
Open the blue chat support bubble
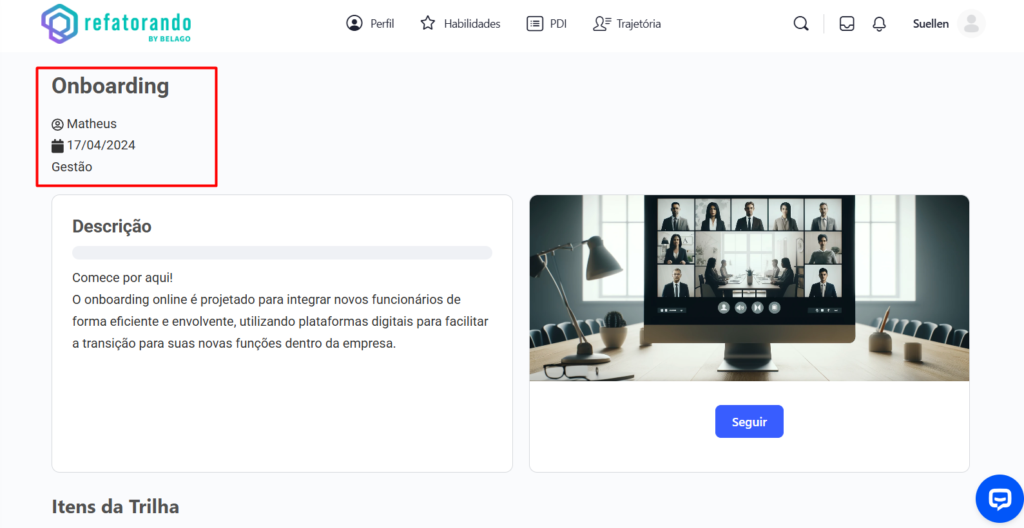pyautogui.click(x=999, y=499)
